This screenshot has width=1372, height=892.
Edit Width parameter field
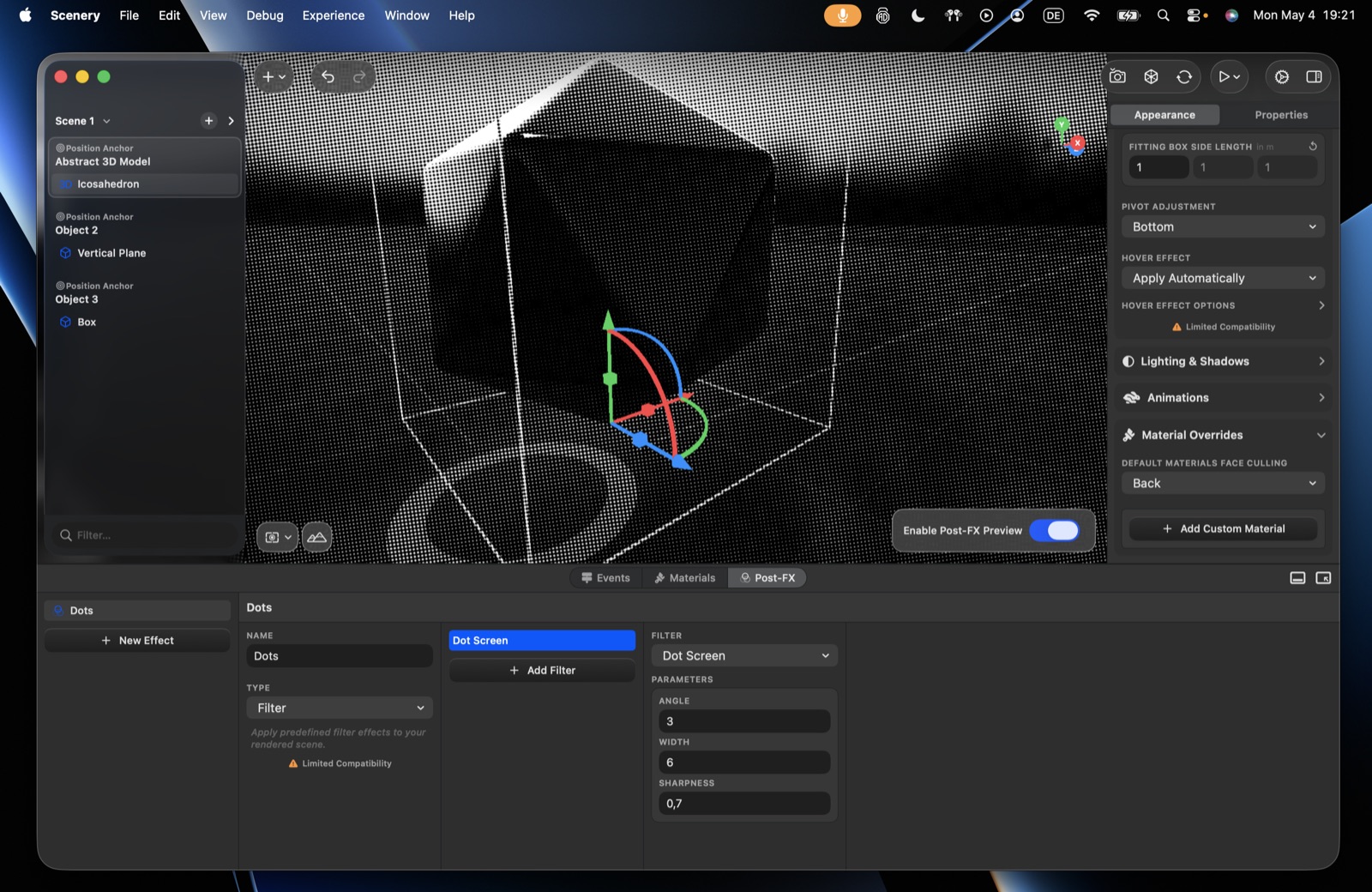(x=744, y=762)
